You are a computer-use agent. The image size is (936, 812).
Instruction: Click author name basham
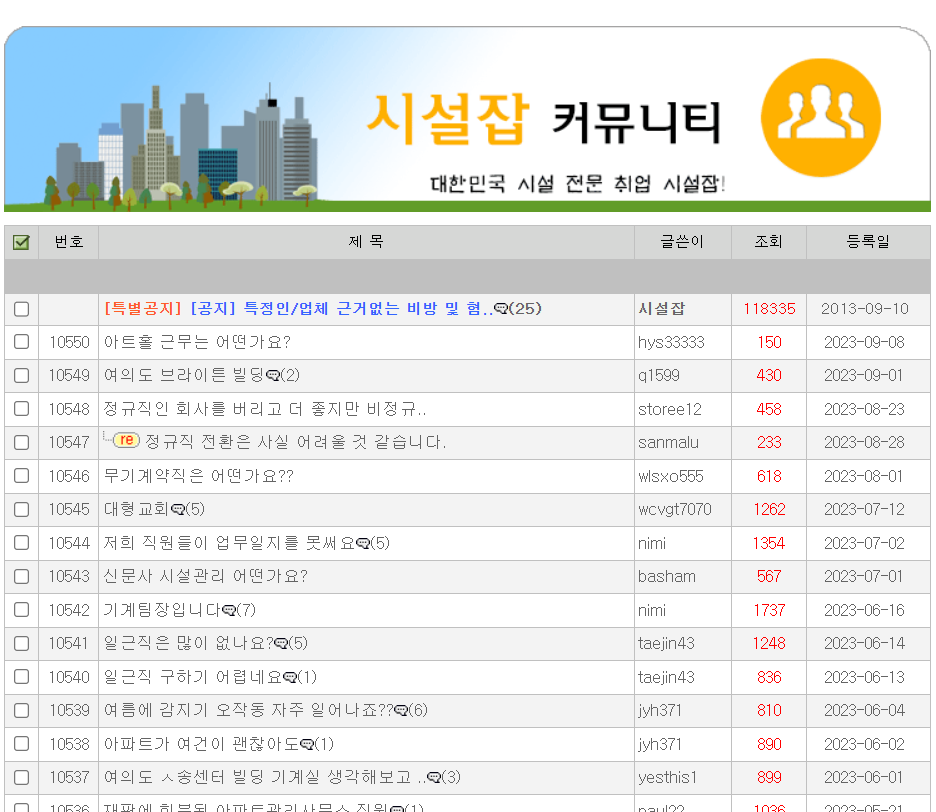pos(667,576)
